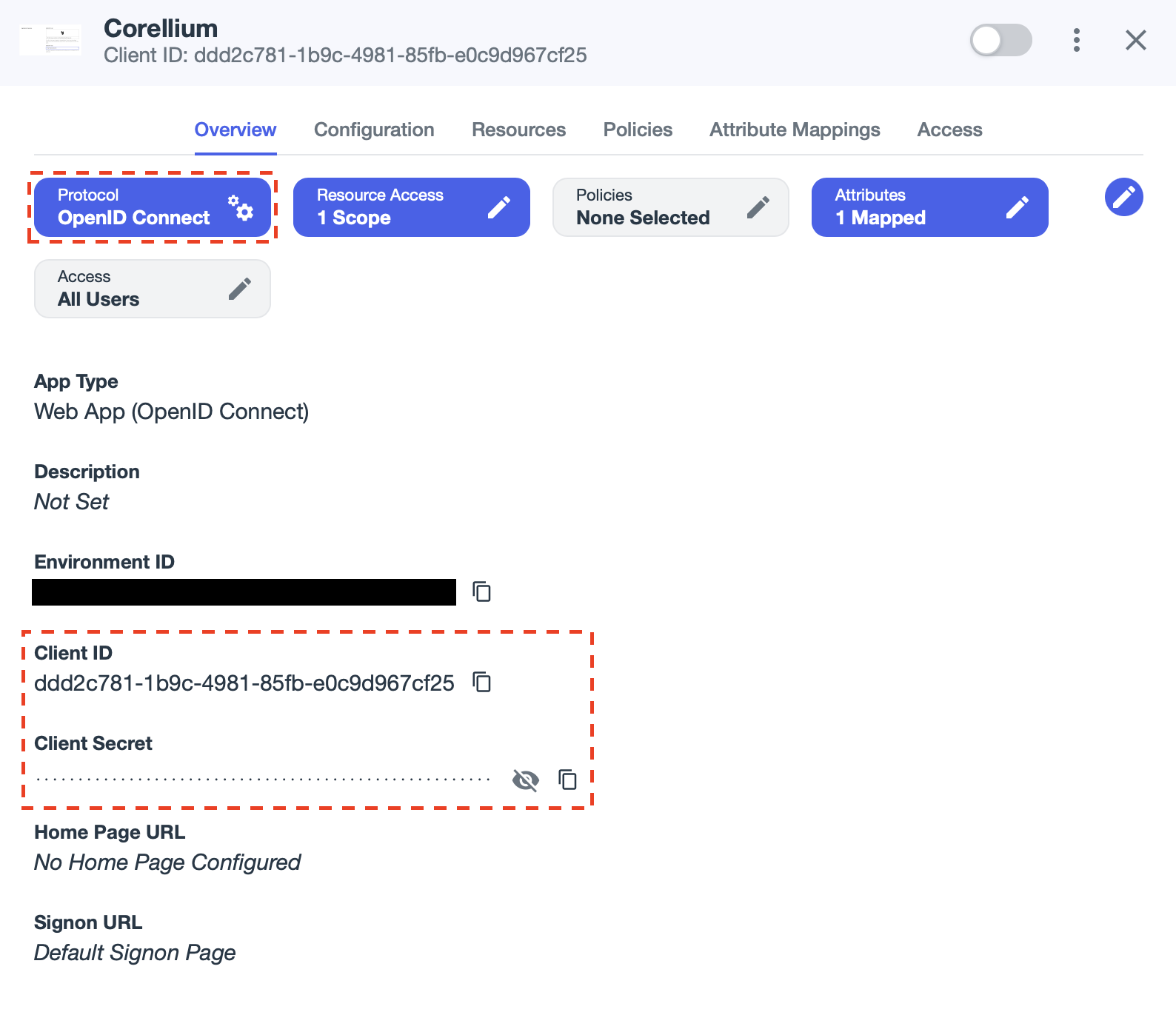The width and height of the screenshot is (1176, 1032).
Task: Go to the Attribute Mappings tab
Action: point(795,130)
